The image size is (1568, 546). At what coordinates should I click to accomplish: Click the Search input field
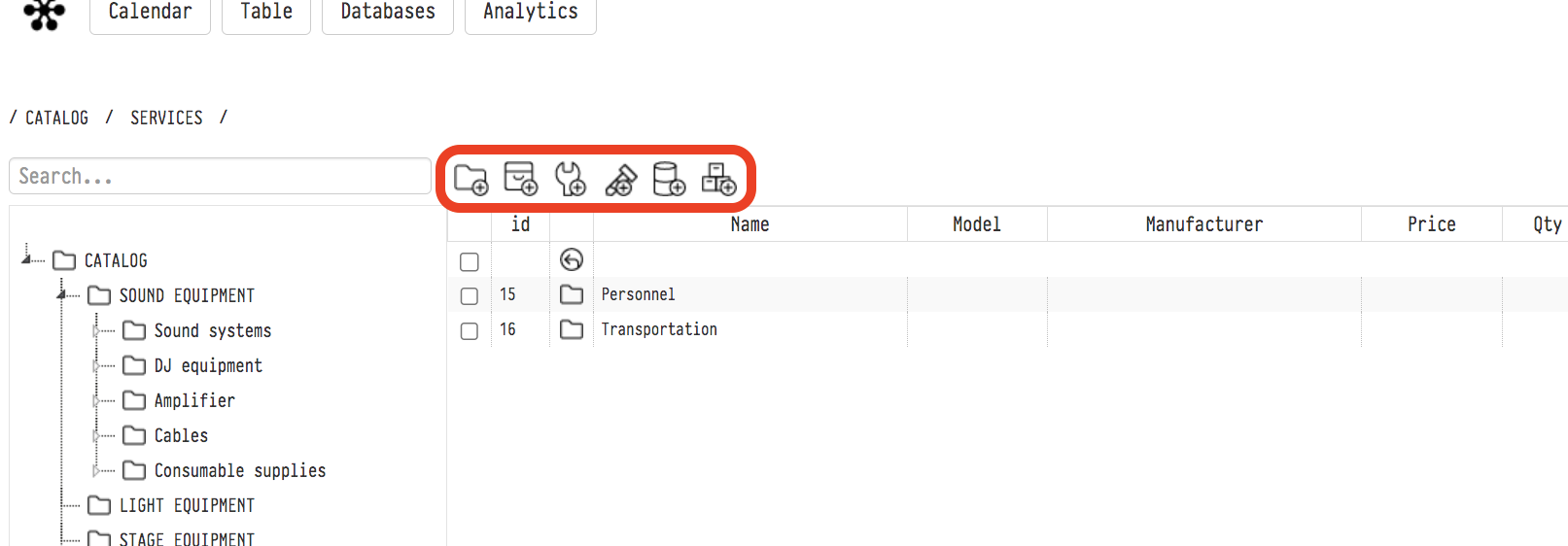220,177
